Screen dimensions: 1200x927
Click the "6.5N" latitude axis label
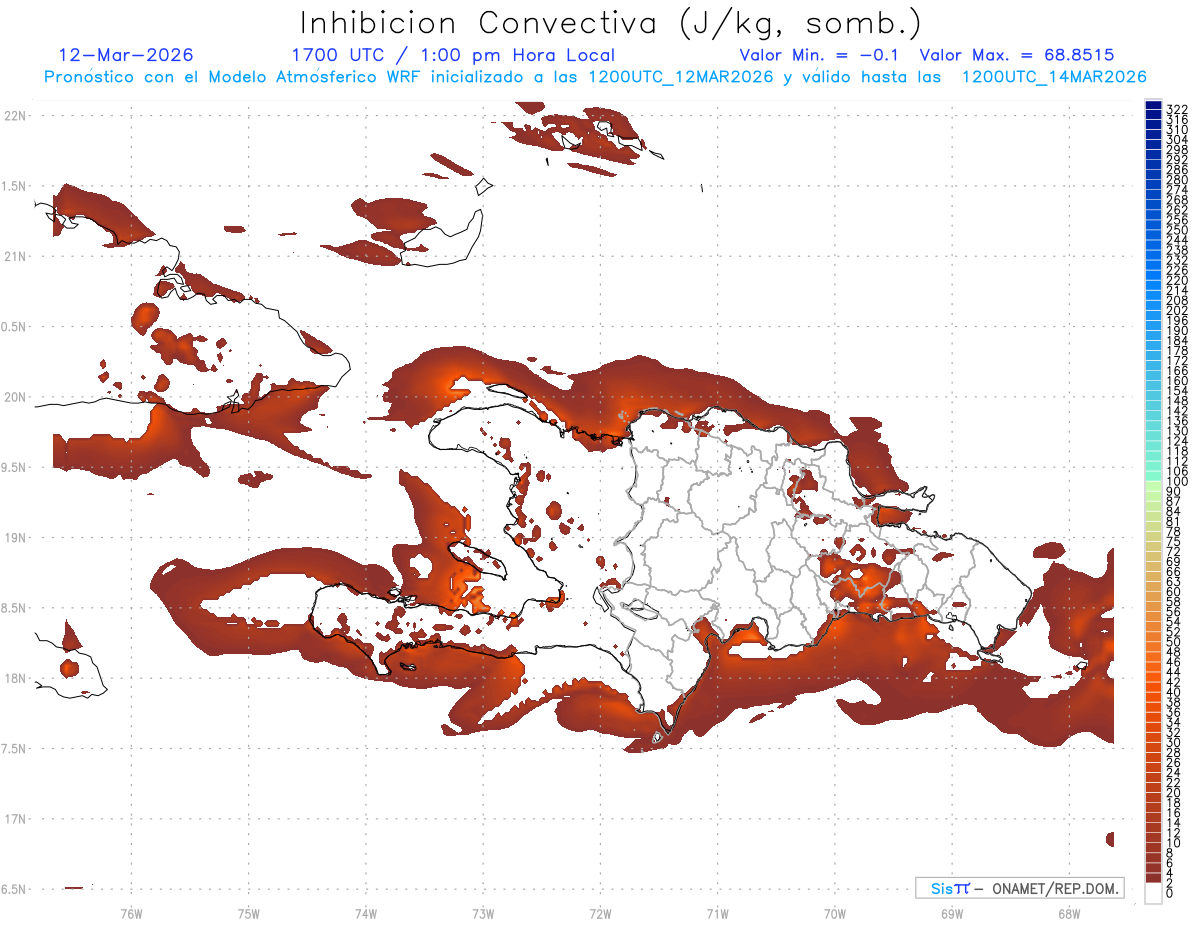click(x=15, y=889)
